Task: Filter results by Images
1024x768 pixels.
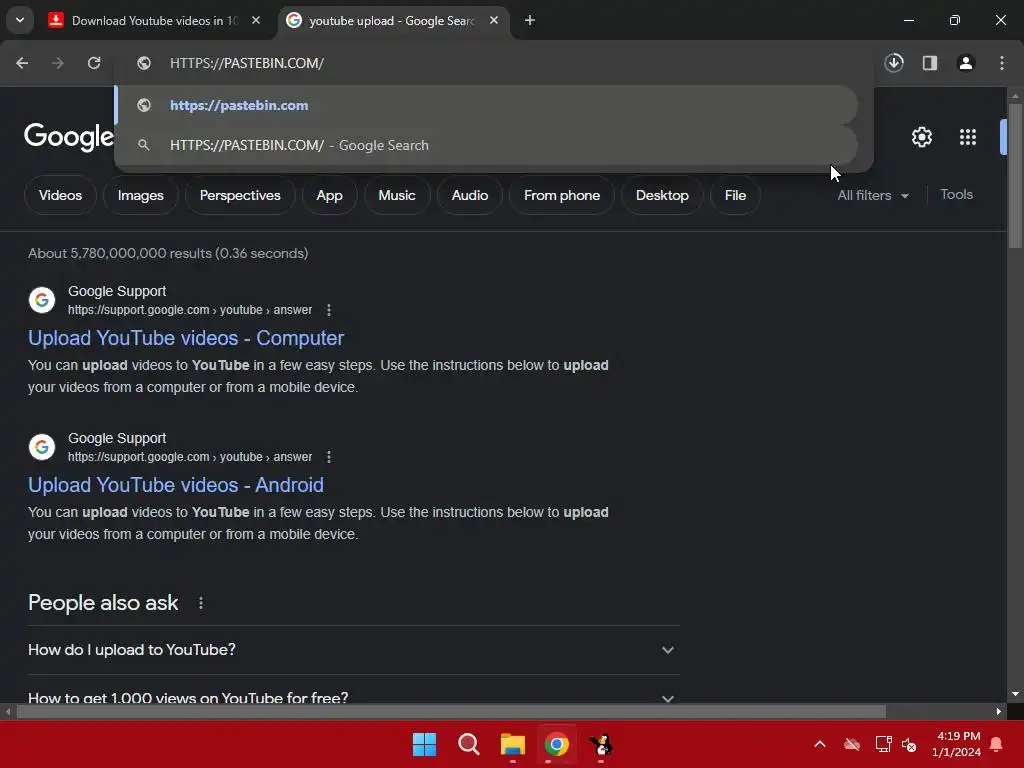Action: click(140, 195)
